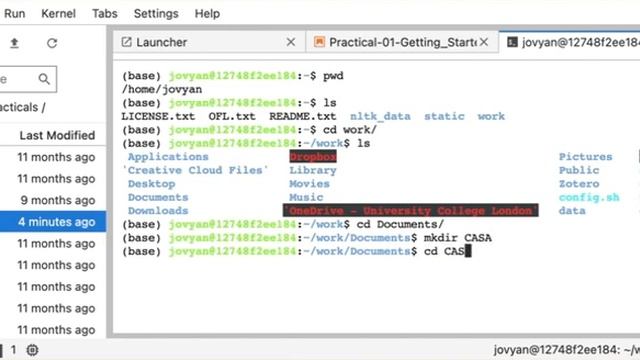This screenshot has height=360, width=640.
Task: Open the Run menu
Action: pos(15,13)
